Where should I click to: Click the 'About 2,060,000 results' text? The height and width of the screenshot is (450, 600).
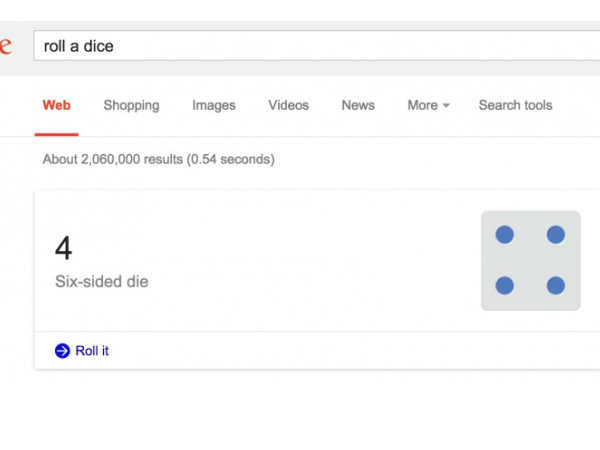(x=158, y=159)
